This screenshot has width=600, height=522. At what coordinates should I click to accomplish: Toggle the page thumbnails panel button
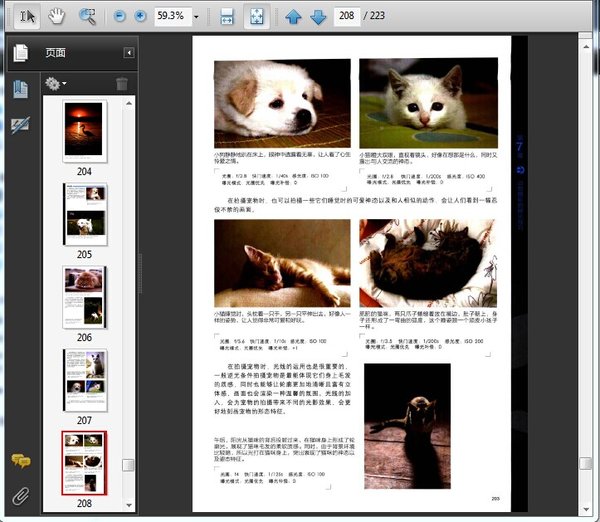click(20, 53)
